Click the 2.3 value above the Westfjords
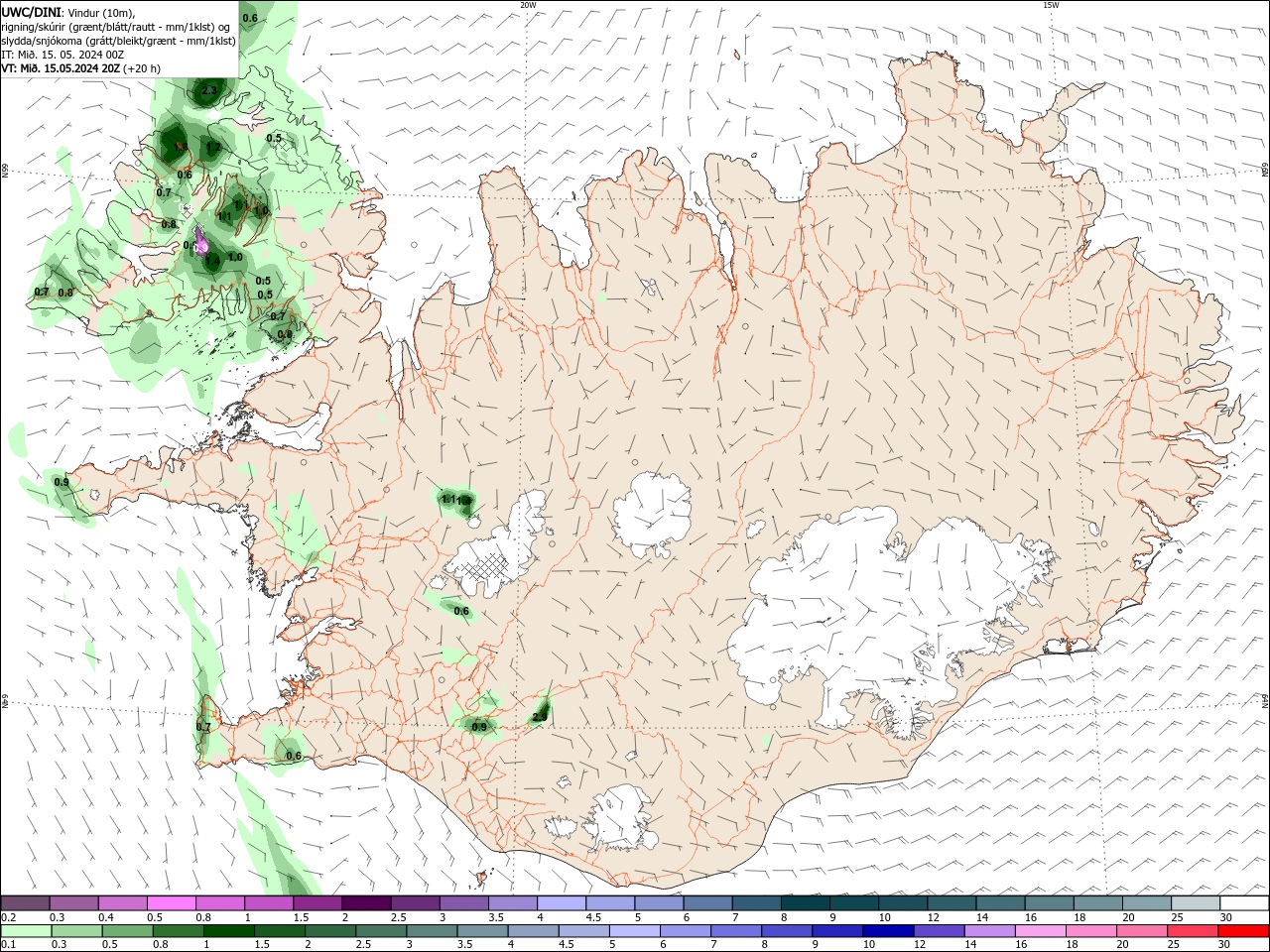Screen dimensions: 1270x952 click(208, 90)
